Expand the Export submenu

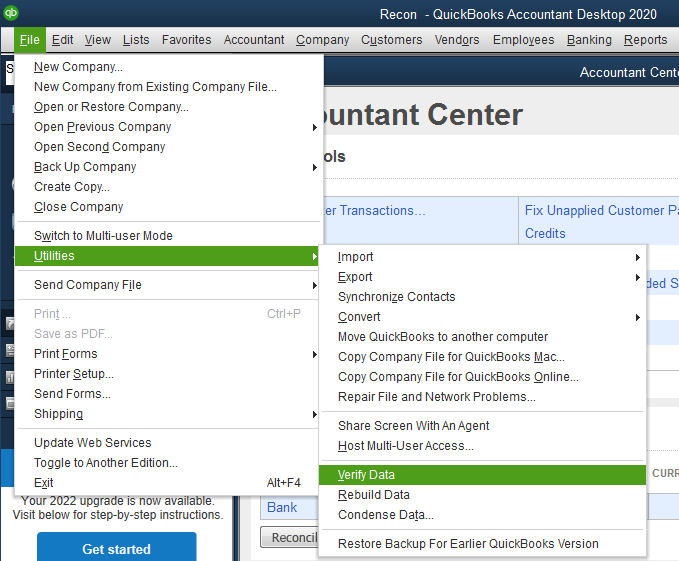point(638,277)
